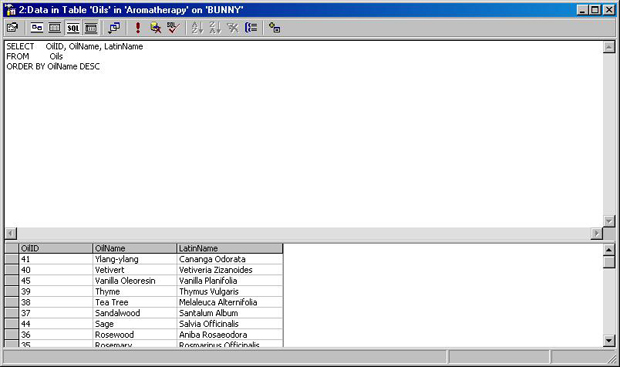Click the OilName column header
Screen dimensions: 620x367
click(x=134, y=248)
